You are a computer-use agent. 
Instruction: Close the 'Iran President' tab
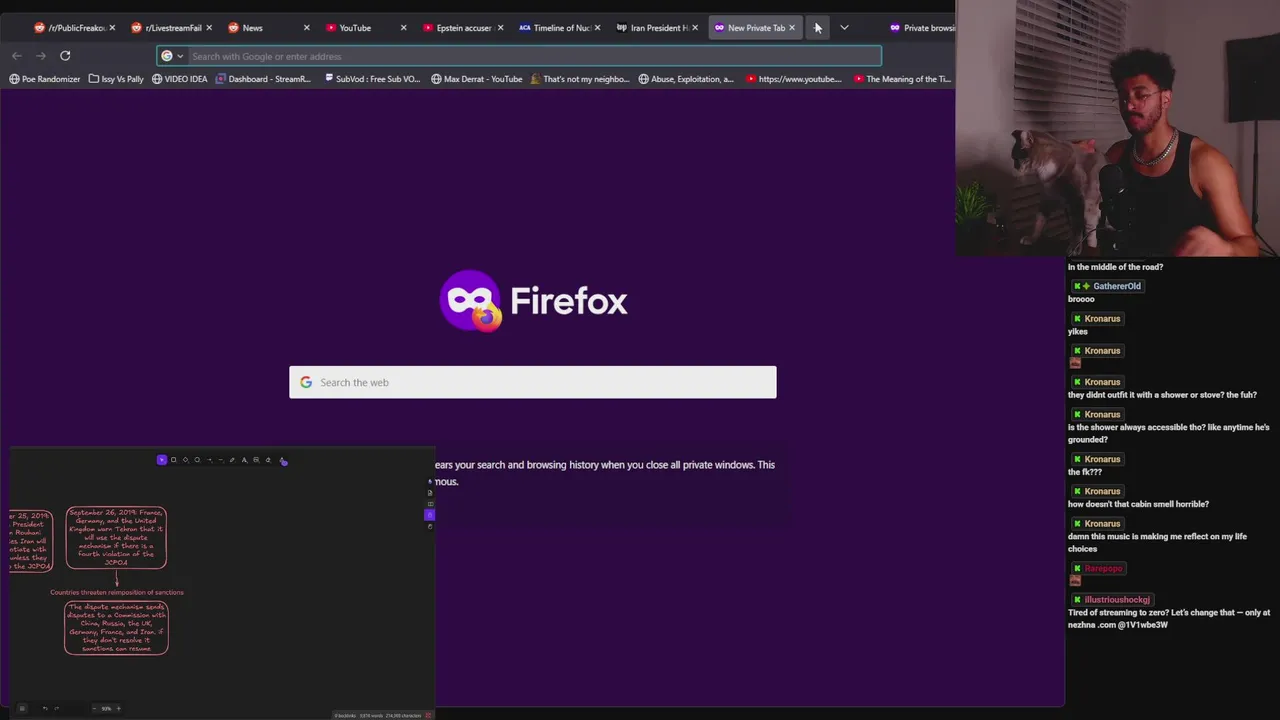pyautogui.click(x=695, y=28)
